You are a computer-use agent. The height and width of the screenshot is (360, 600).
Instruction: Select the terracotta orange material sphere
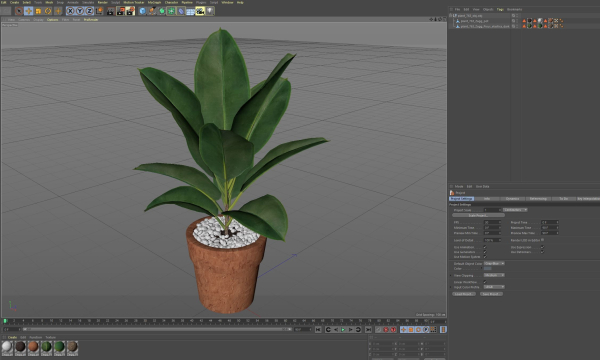tap(33, 347)
